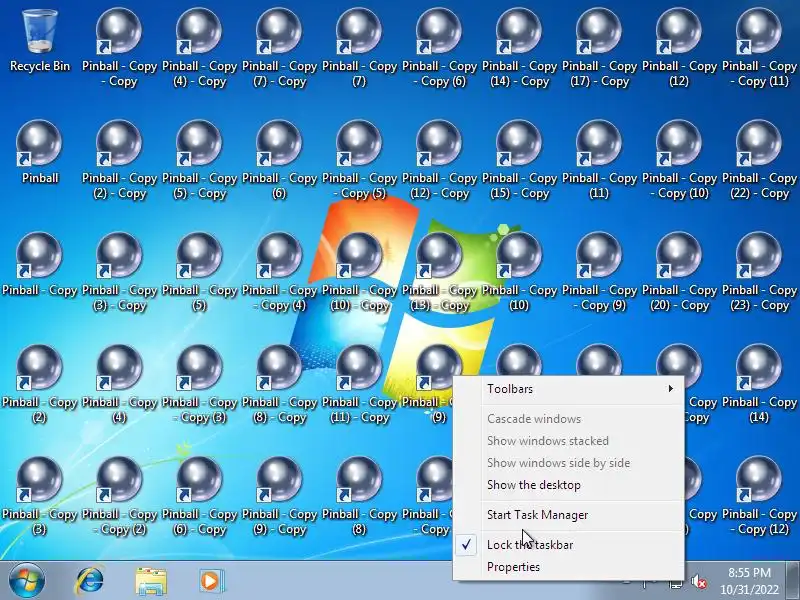Screen dimensions: 800x600
Task: Expand the Toolbars submenu
Action: point(568,389)
